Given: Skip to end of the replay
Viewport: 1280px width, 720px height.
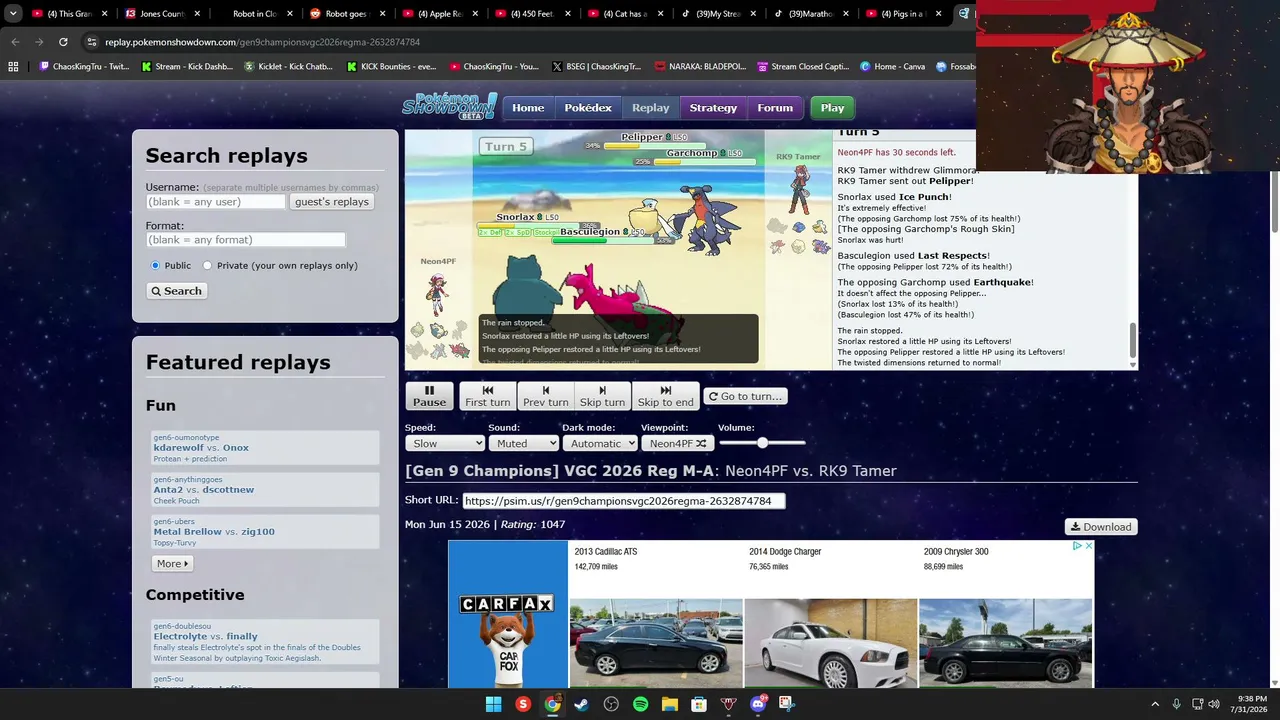Looking at the screenshot, I should (x=665, y=396).
